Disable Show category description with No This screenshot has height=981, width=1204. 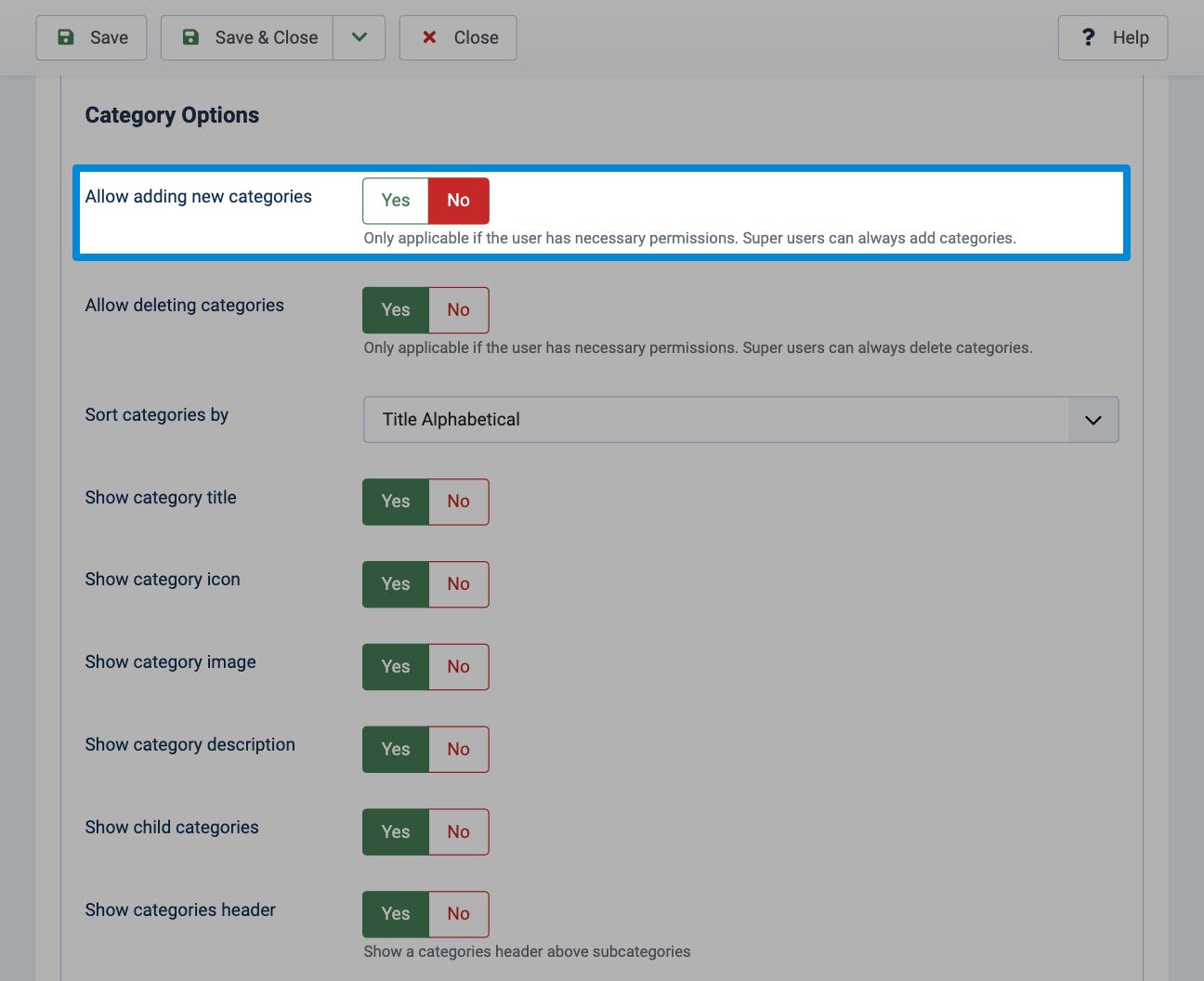click(459, 750)
